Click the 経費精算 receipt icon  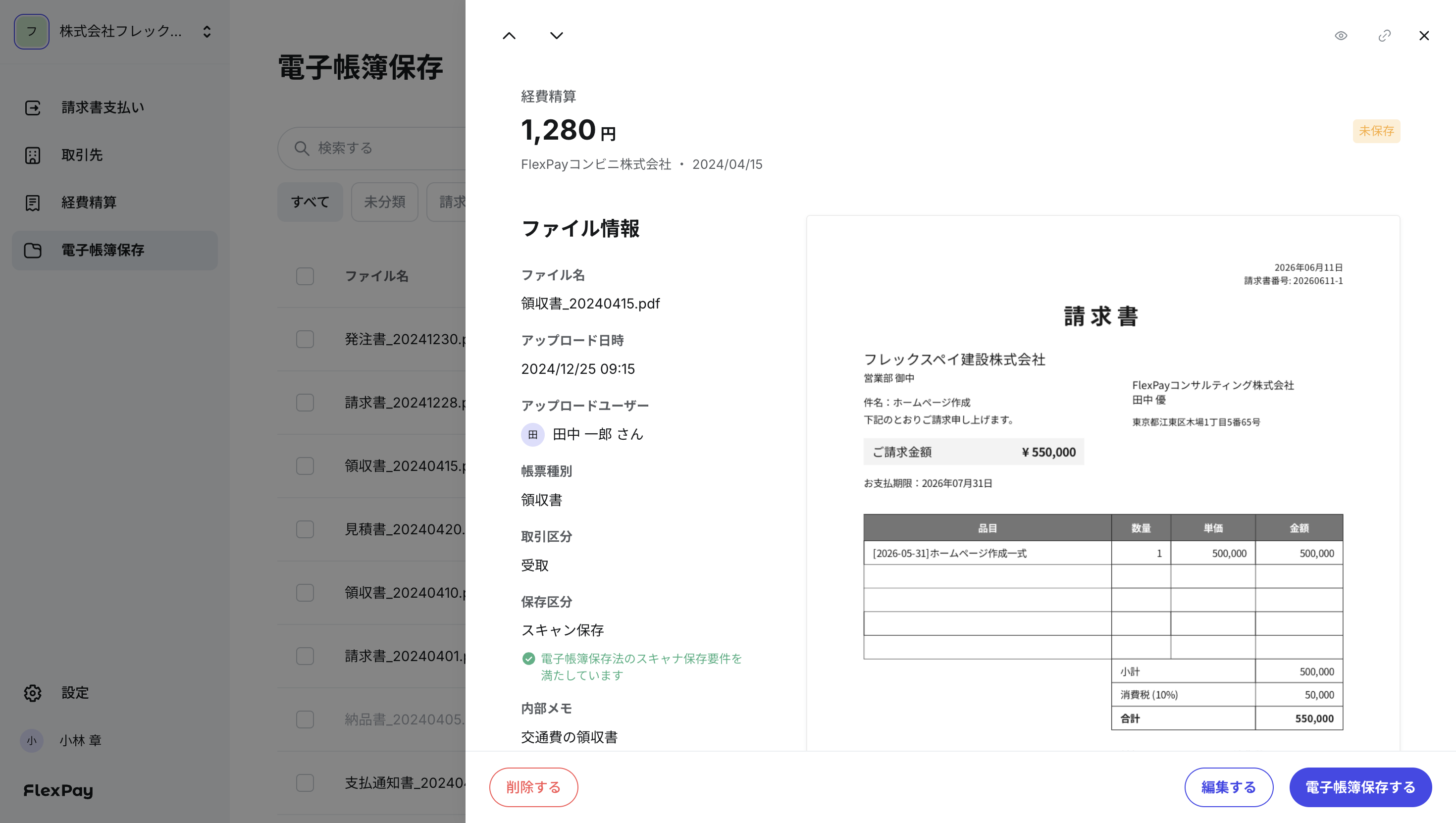coord(33,203)
